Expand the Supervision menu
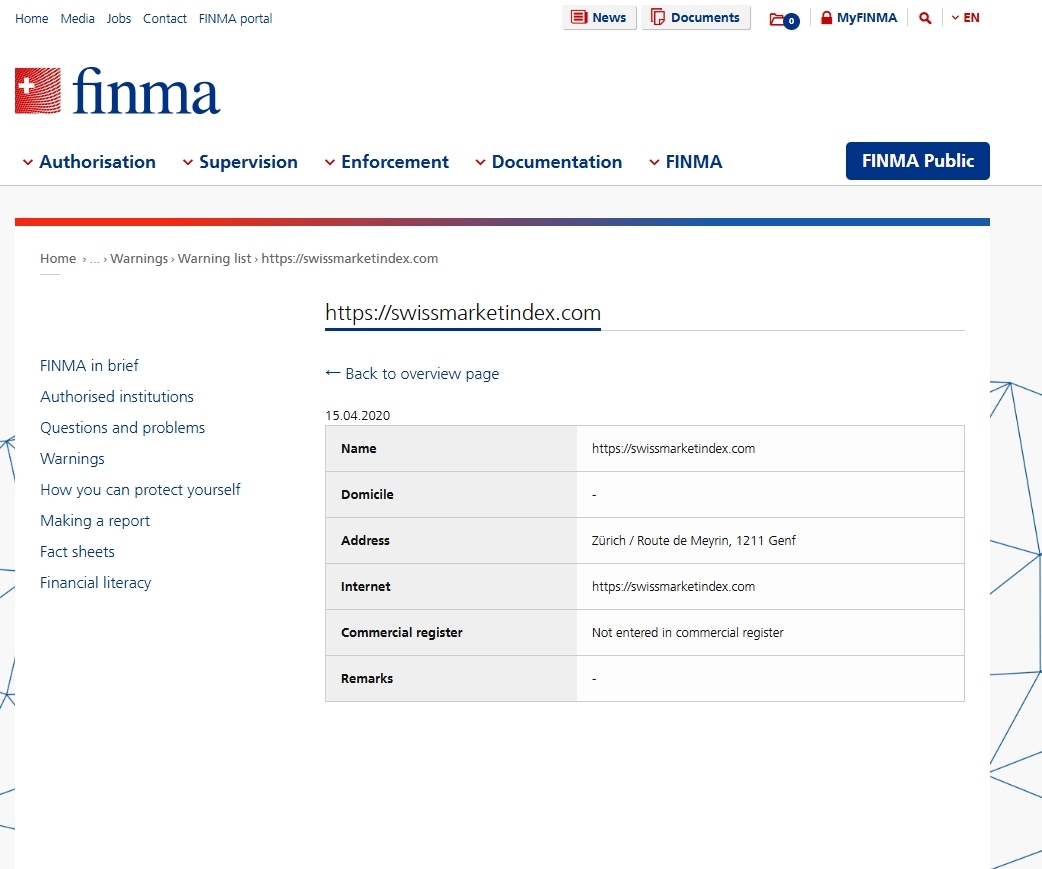 [x=240, y=162]
